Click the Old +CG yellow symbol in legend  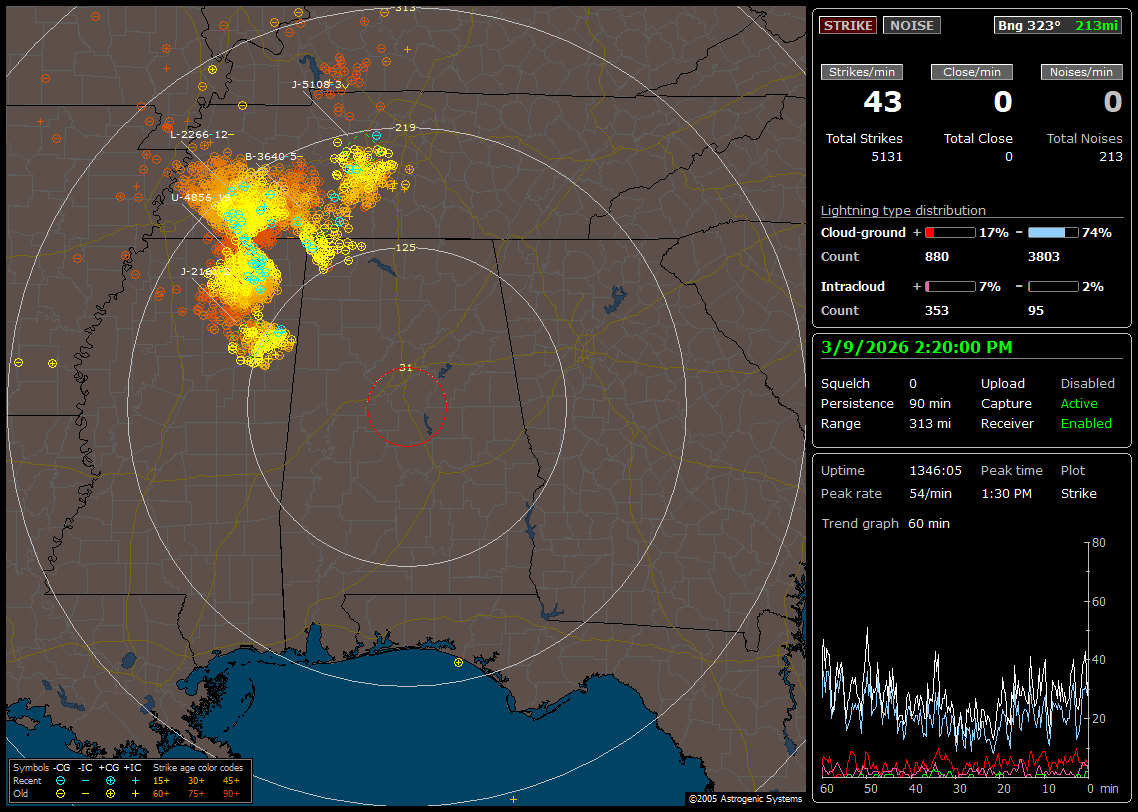[110, 793]
